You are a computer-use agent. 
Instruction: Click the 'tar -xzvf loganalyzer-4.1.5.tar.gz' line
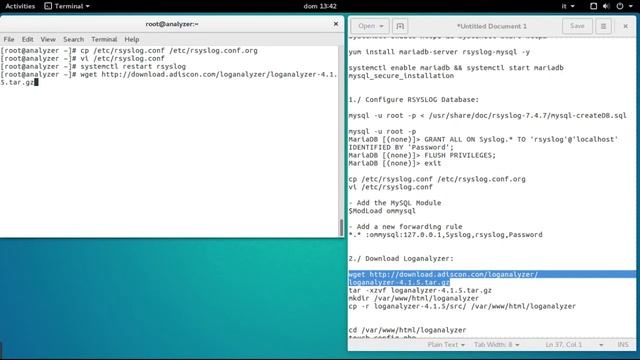(420, 290)
